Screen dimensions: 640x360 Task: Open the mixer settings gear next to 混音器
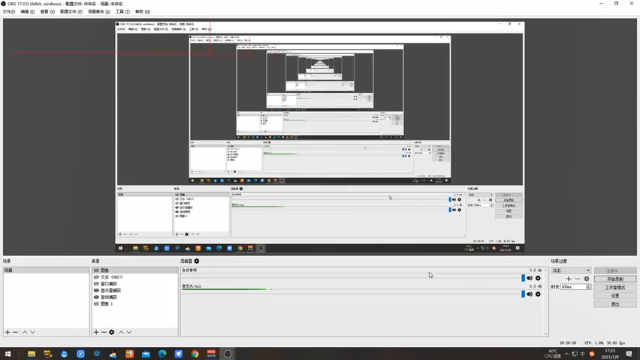pos(197,261)
